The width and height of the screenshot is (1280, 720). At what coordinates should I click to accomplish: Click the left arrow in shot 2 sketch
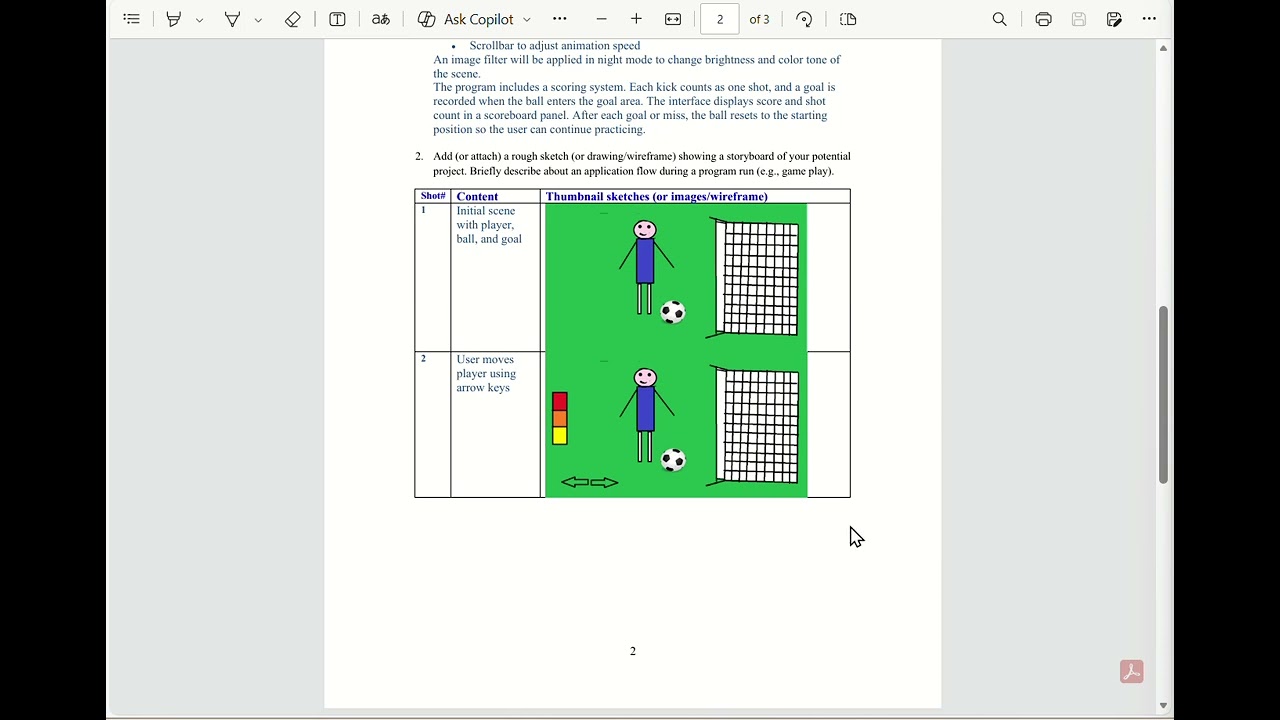pyautogui.click(x=575, y=482)
